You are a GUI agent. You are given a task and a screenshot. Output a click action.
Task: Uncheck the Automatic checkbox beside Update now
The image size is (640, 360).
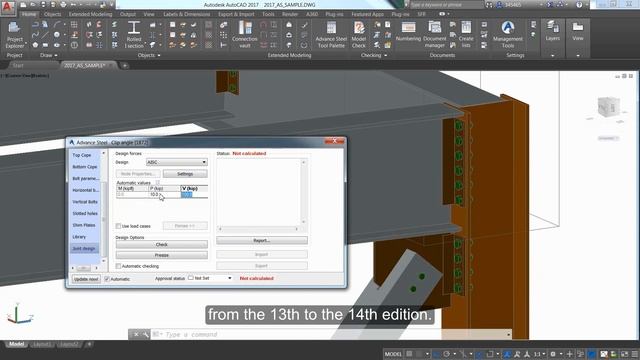click(107, 279)
